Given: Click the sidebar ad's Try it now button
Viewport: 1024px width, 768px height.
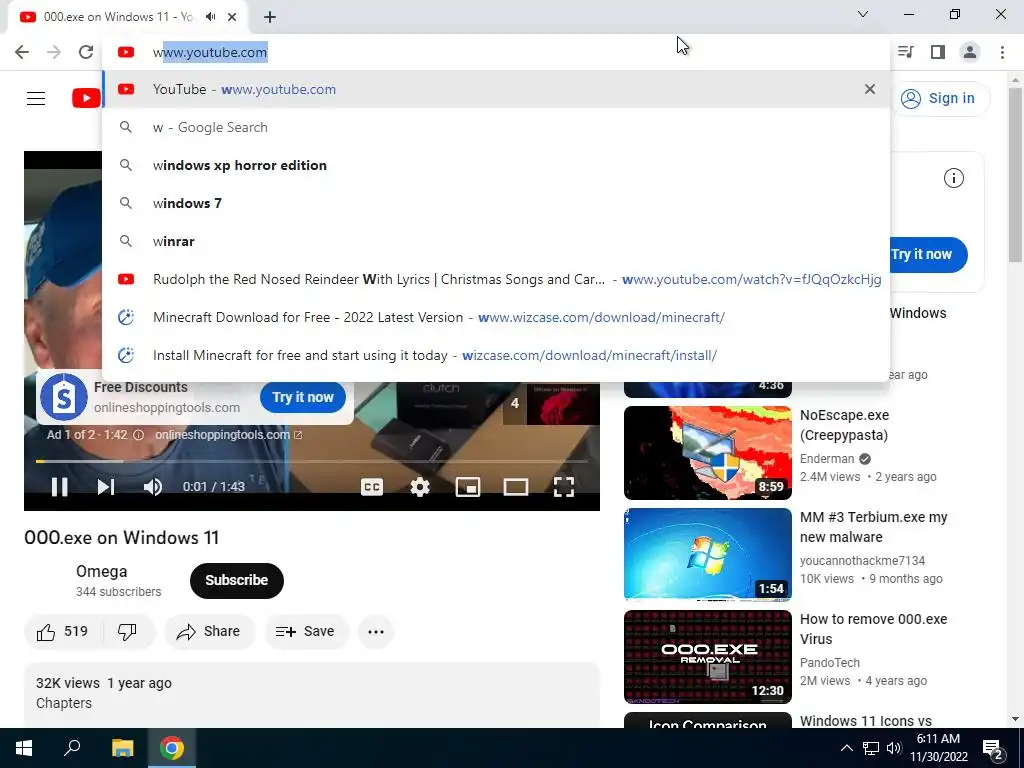Looking at the screenshot, I should pos(927,255).
